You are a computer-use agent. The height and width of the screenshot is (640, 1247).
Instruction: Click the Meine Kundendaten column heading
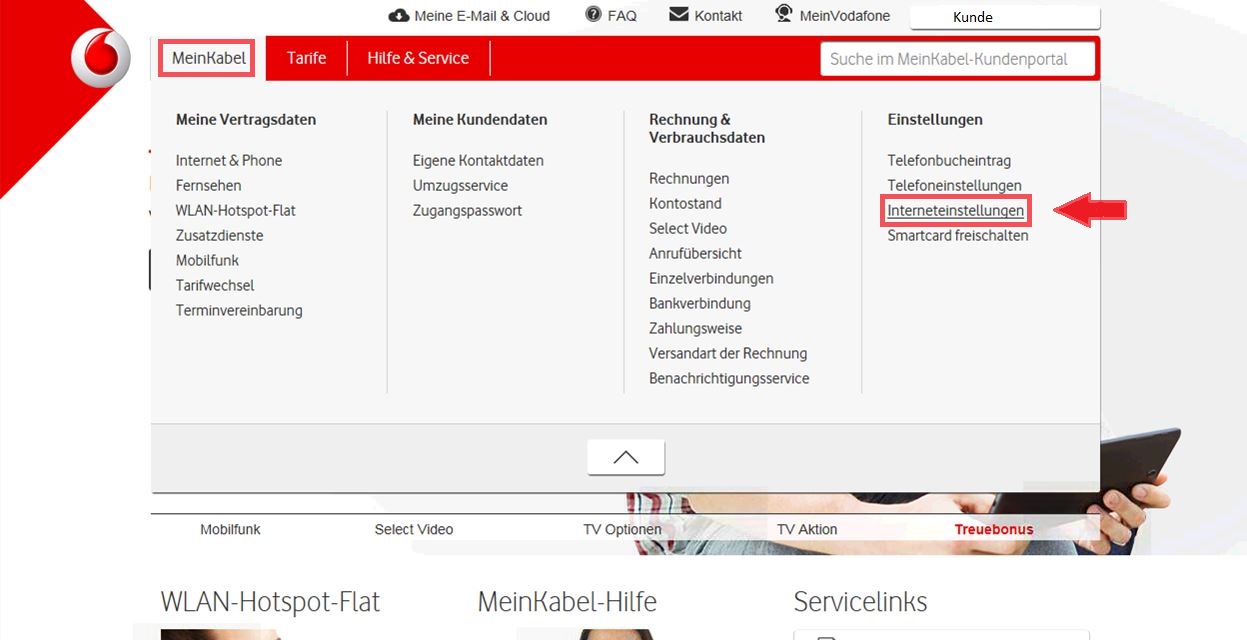pyautogui.click(x=480, y=119)
